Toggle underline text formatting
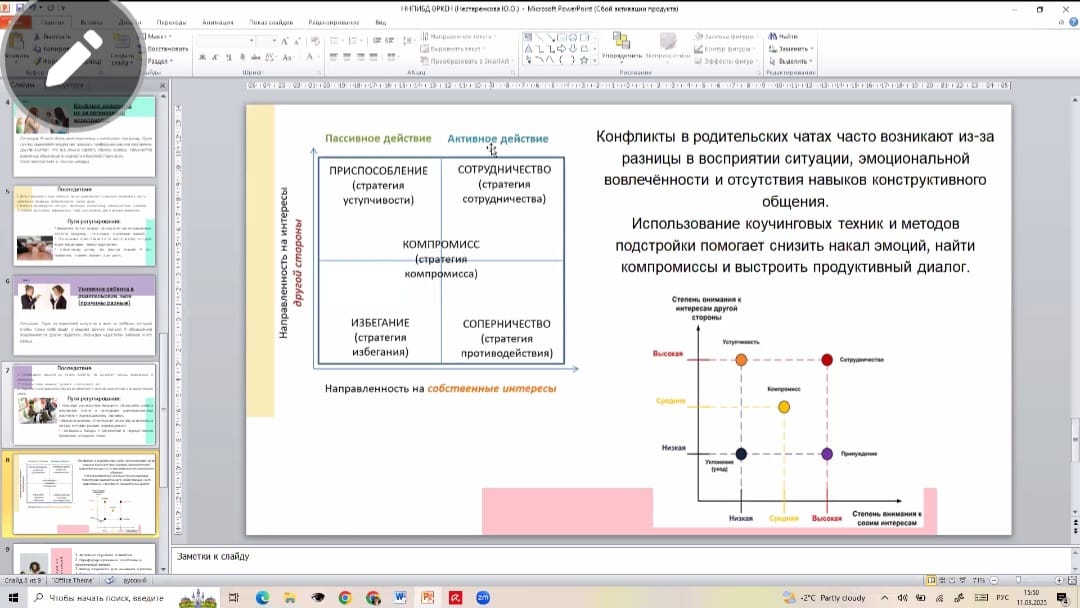The width and height of the screenshot is (1080, 608). pyautogui.click(x=228, y=58)
